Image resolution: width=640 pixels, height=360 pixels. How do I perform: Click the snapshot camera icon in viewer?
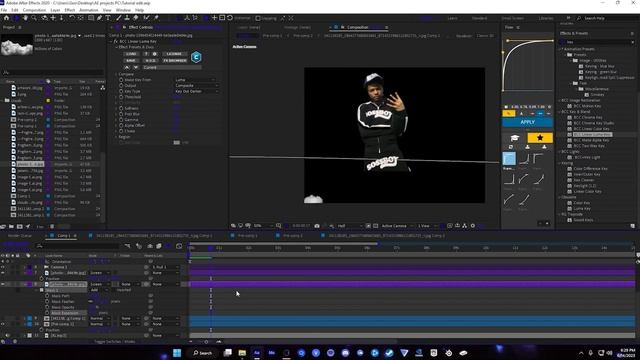317,226
